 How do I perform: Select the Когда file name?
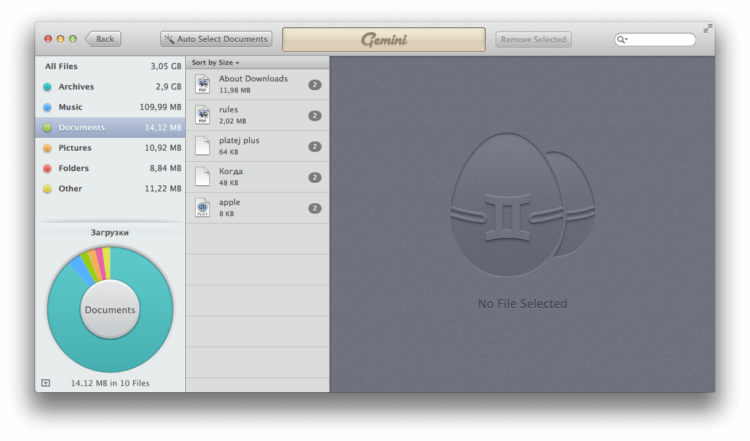[231, 171]
